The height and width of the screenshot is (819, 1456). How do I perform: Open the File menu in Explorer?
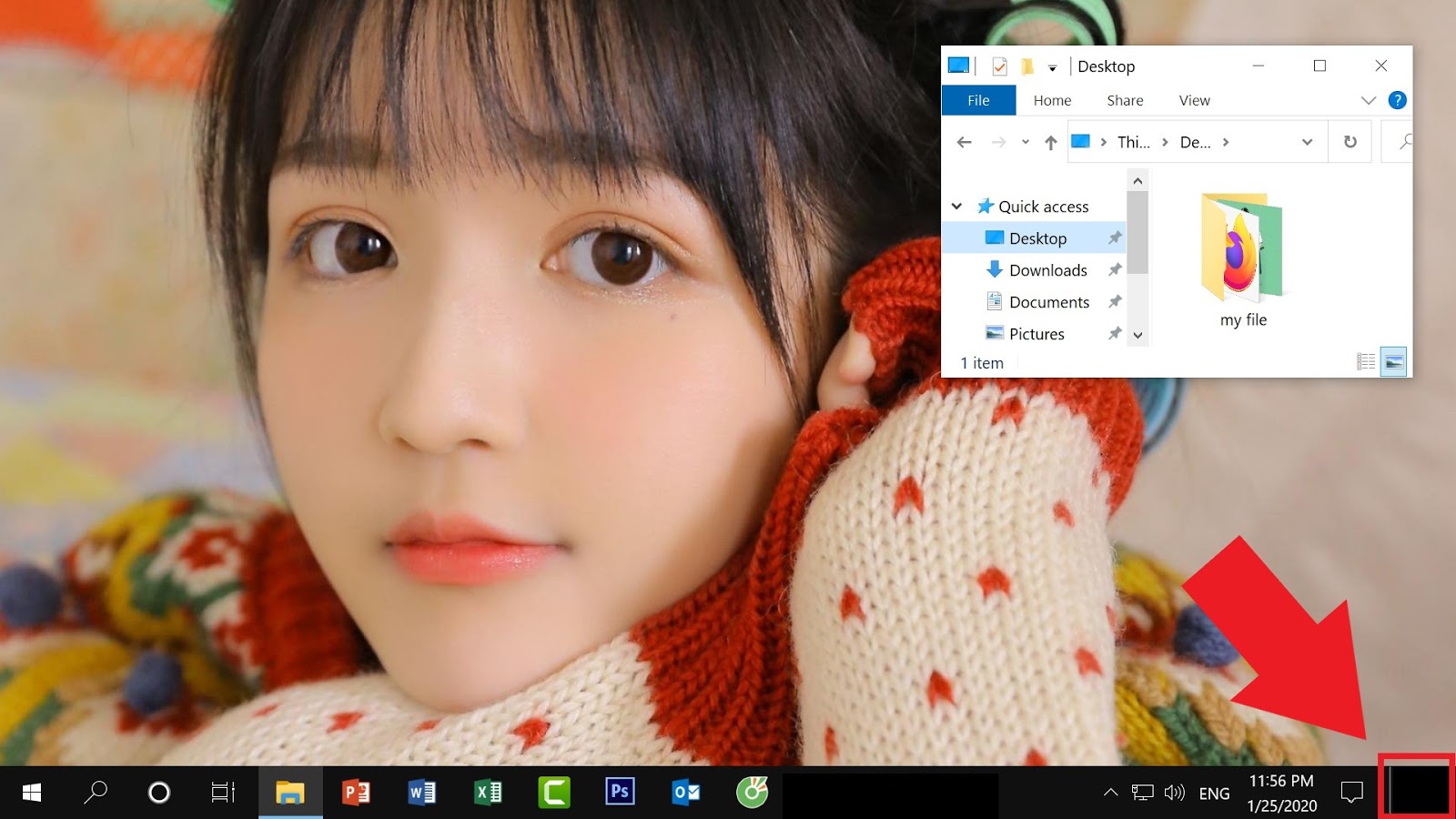978,100
